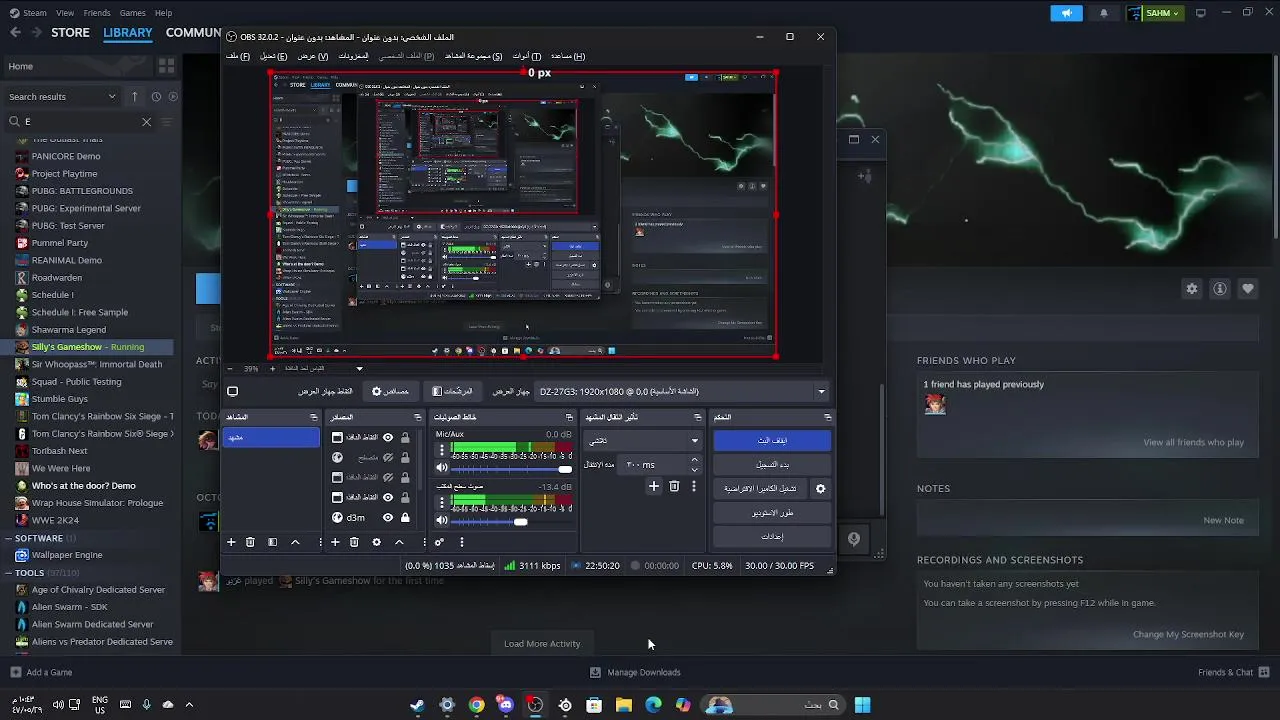Move scene up using arrow in scenes toolbar
Image resolution: width=1280 pixels, height=720 pixels.
tap(295, 542)
